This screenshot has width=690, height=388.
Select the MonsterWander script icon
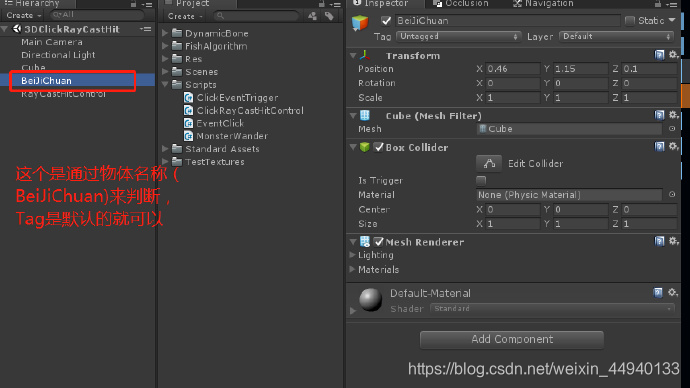click(x=189, y=136)
